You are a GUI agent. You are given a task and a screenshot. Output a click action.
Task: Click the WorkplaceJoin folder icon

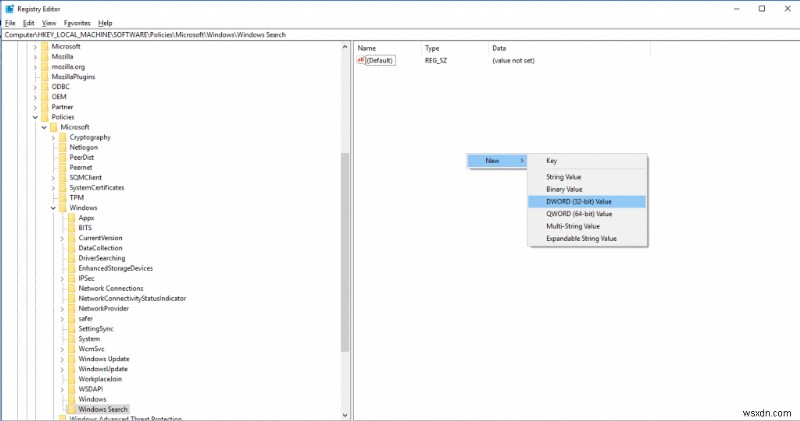(x=71, y=379)
